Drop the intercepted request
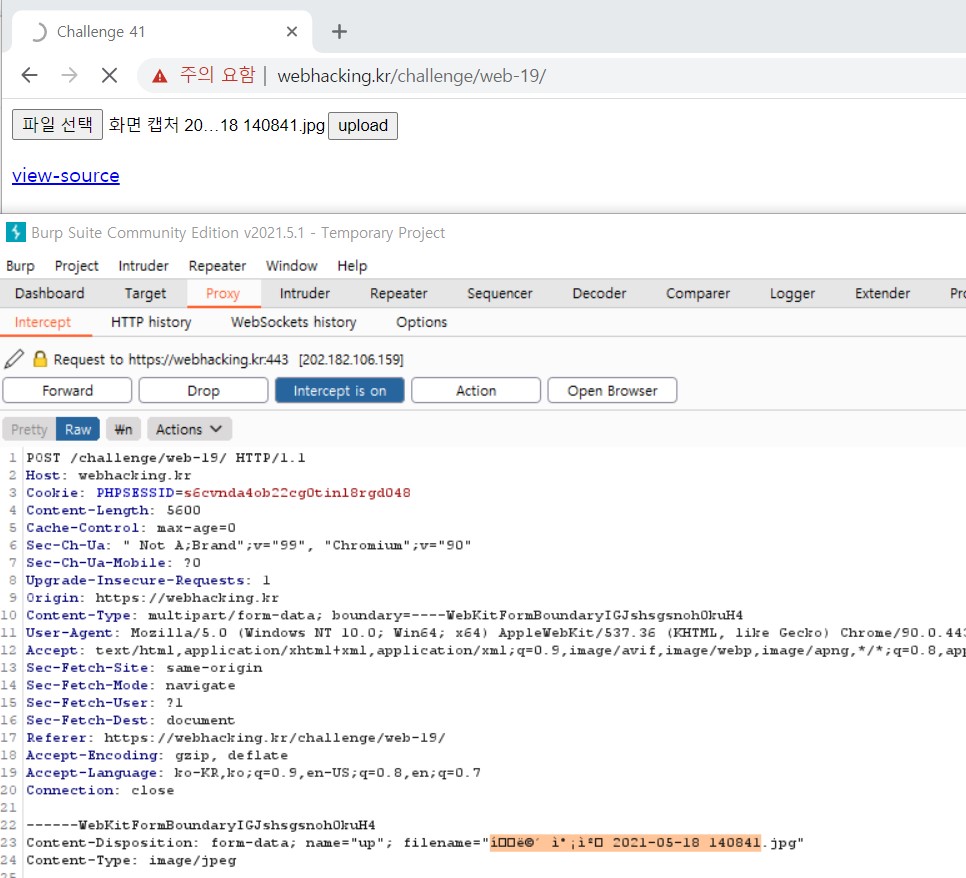Image resolution: width=966 pixels, height=878 pixels. pos(203,391)
